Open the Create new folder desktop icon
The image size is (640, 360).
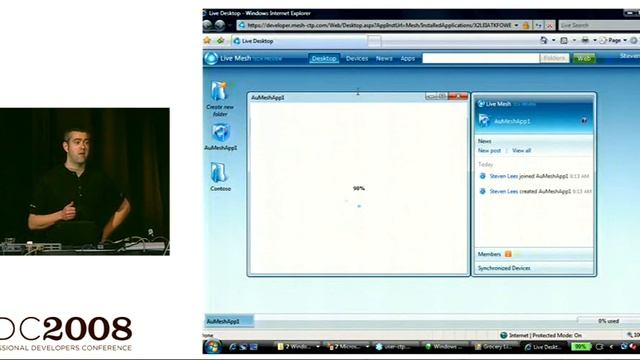click(220, 91)
